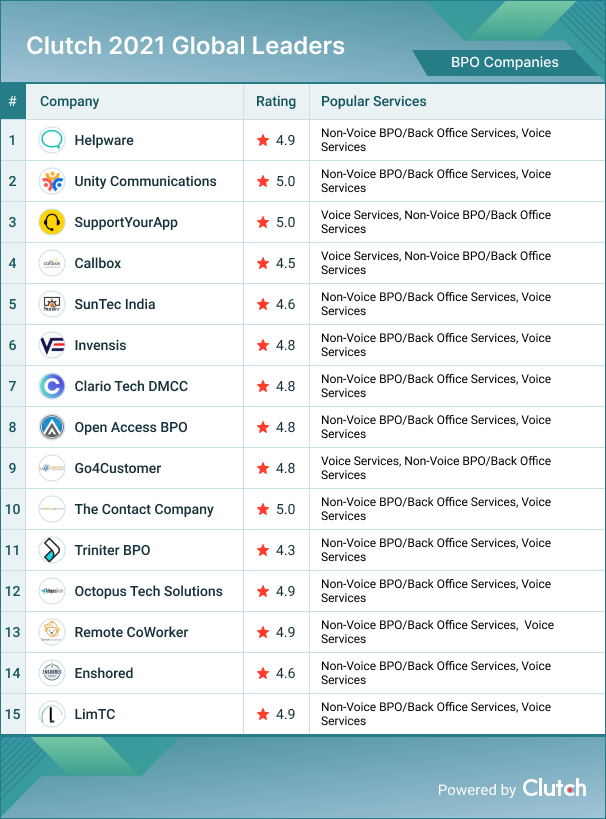
Task: Click the red star beside Helpware's rating
Action: 263,140
